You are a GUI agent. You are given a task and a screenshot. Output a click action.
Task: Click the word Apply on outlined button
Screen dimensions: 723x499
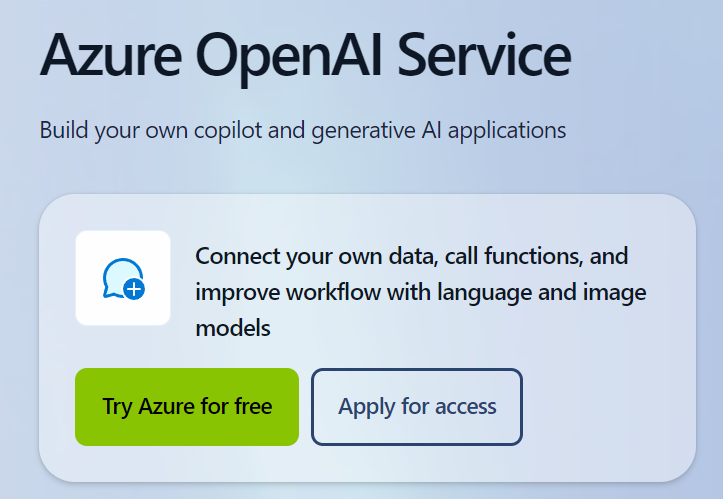pyautogui.click(x=366, y=407)
